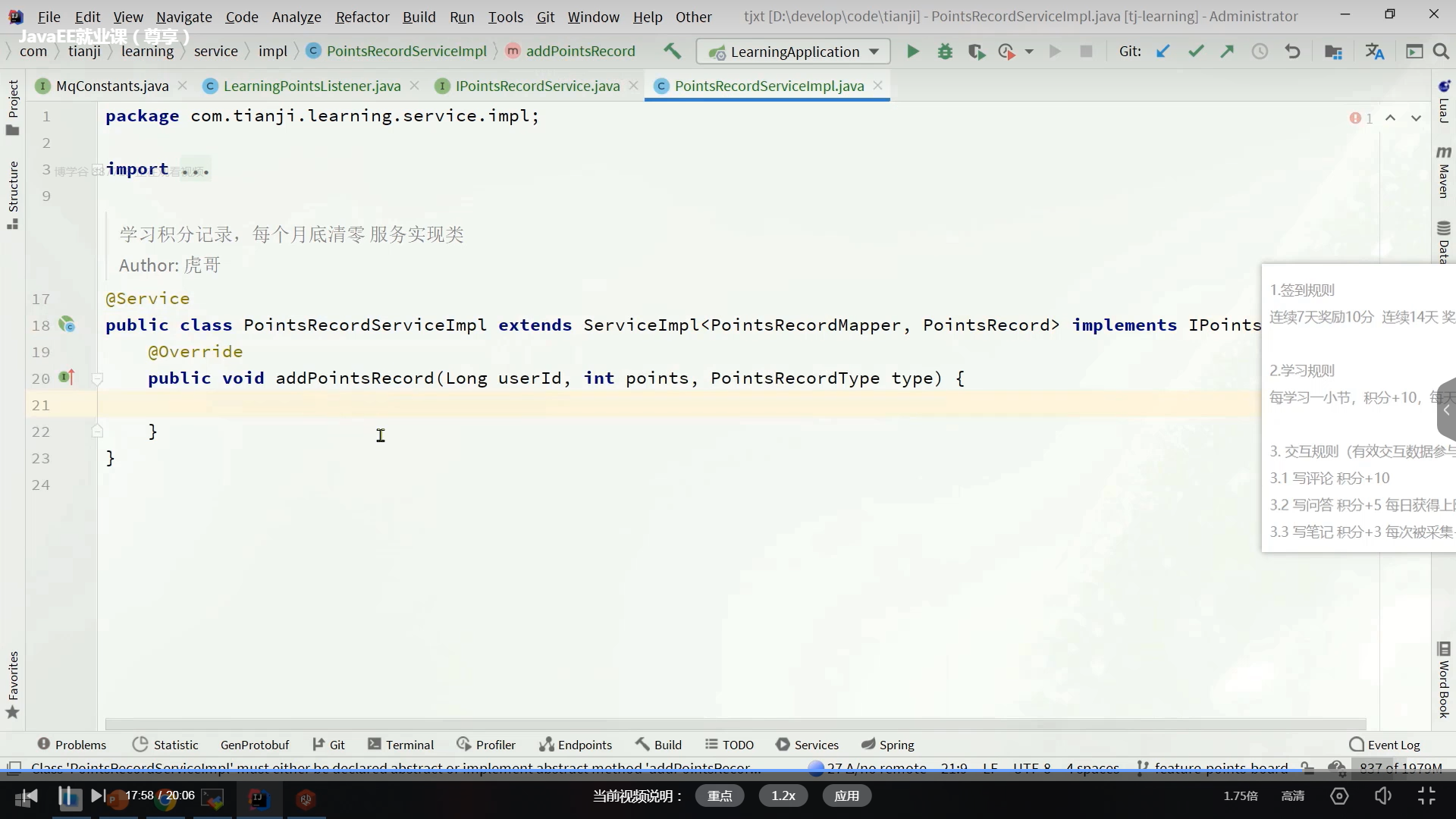Open the Refactor menu
The image size is (1456, 819).
(362, 17)
